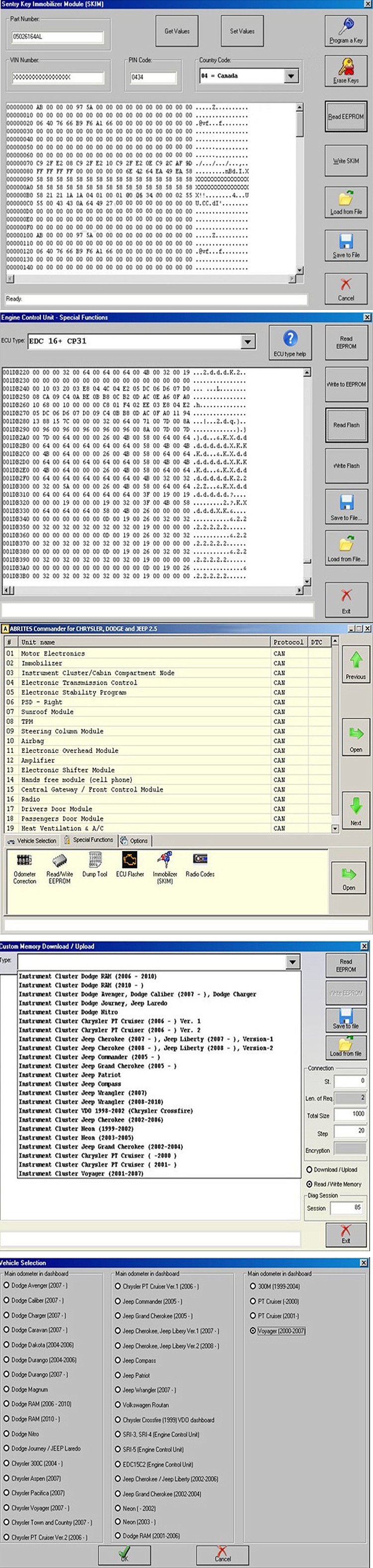Click Read EEPROM in Custom Memory window
This screenshot has height=1568, width=373.
(346, 966)
